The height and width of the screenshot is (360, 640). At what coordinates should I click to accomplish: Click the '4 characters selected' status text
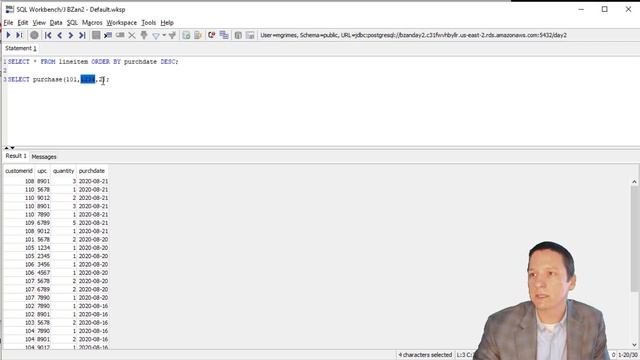[x=425, y=355]
